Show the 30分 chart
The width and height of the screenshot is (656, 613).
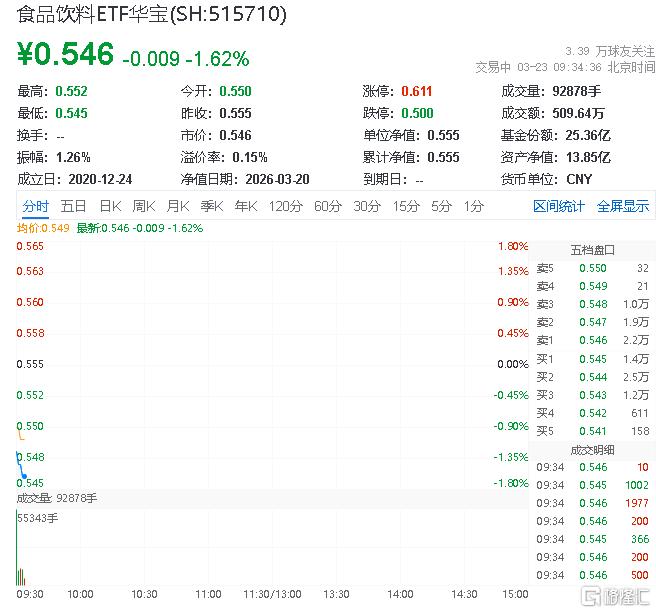(367, 206)
